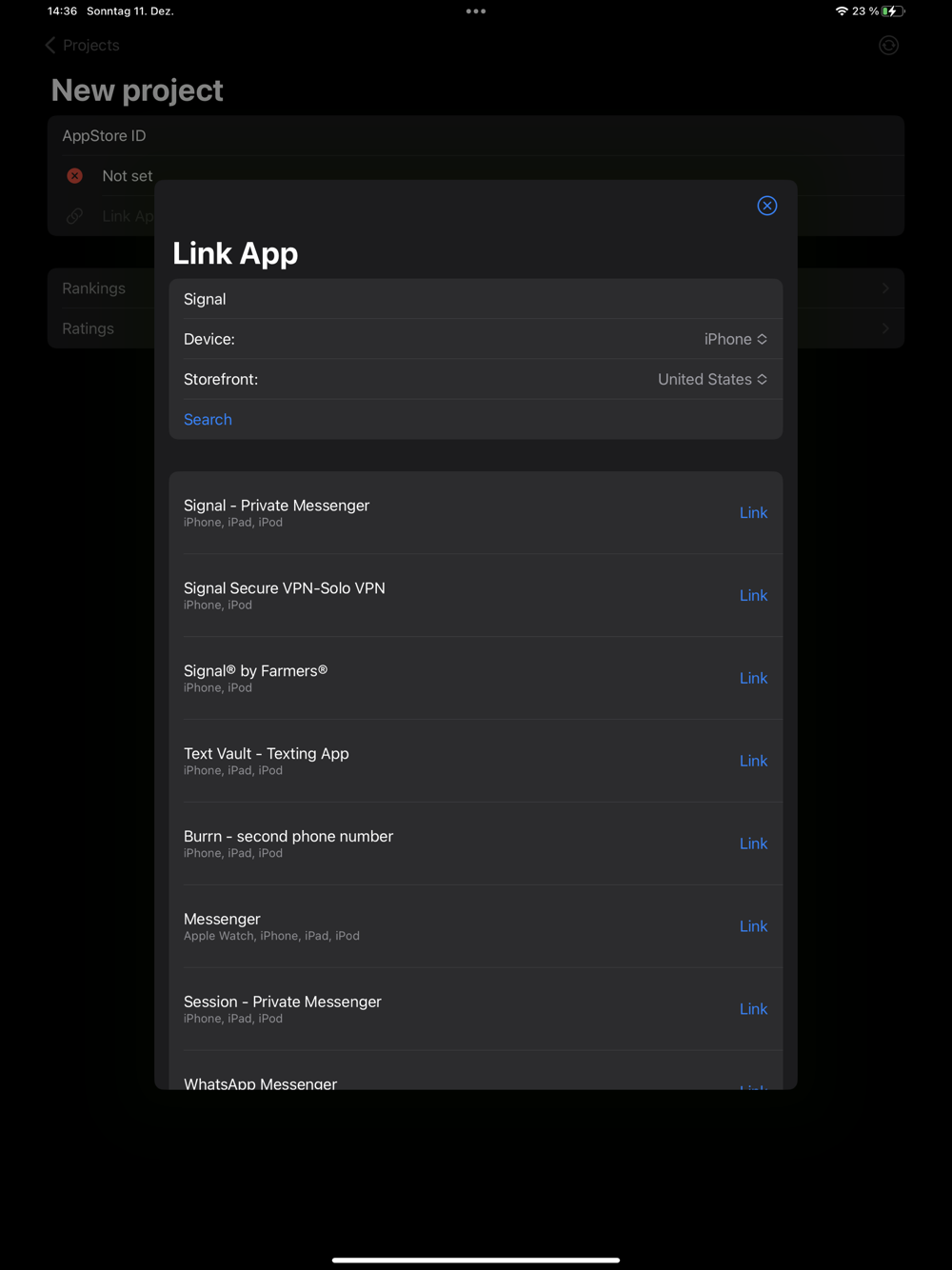Link Burrn - second phone number

753,843
